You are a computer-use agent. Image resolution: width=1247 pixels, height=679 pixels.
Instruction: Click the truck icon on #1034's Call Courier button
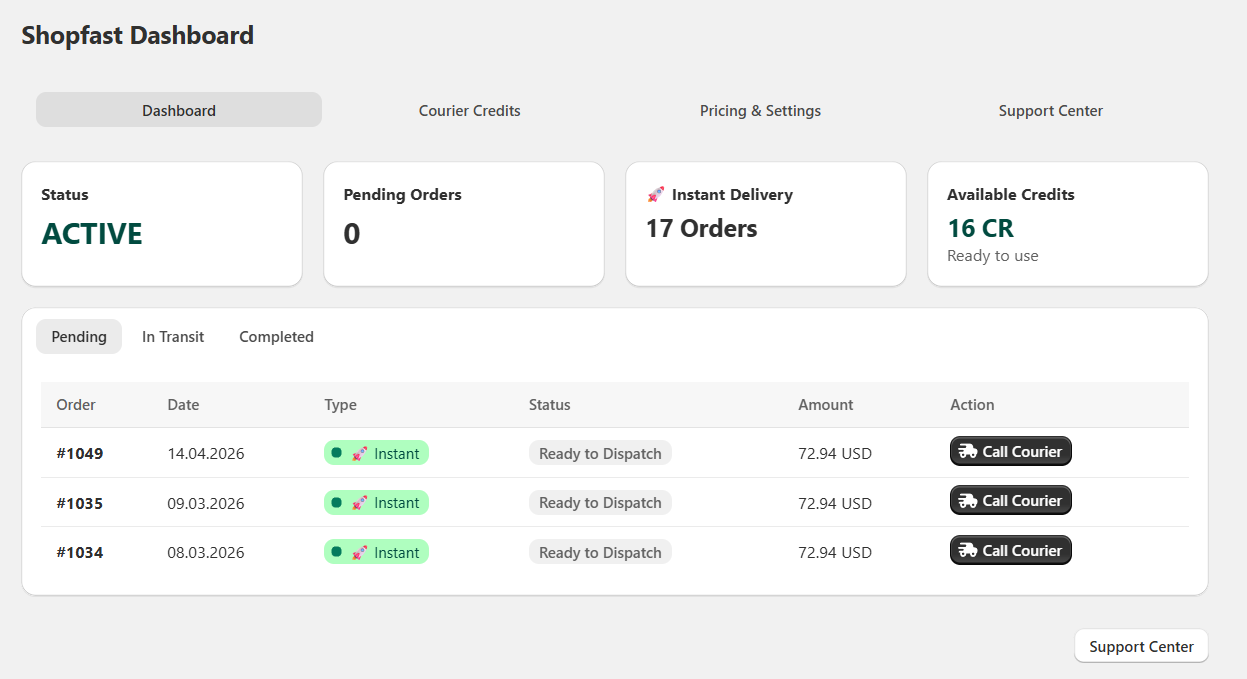click(x=966, y=550)
